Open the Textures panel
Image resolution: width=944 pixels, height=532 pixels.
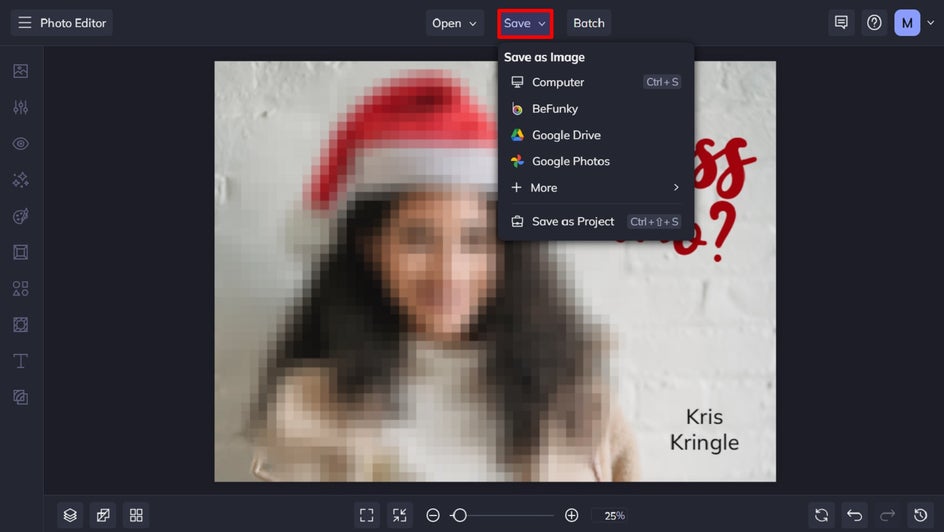coord(20,397)
